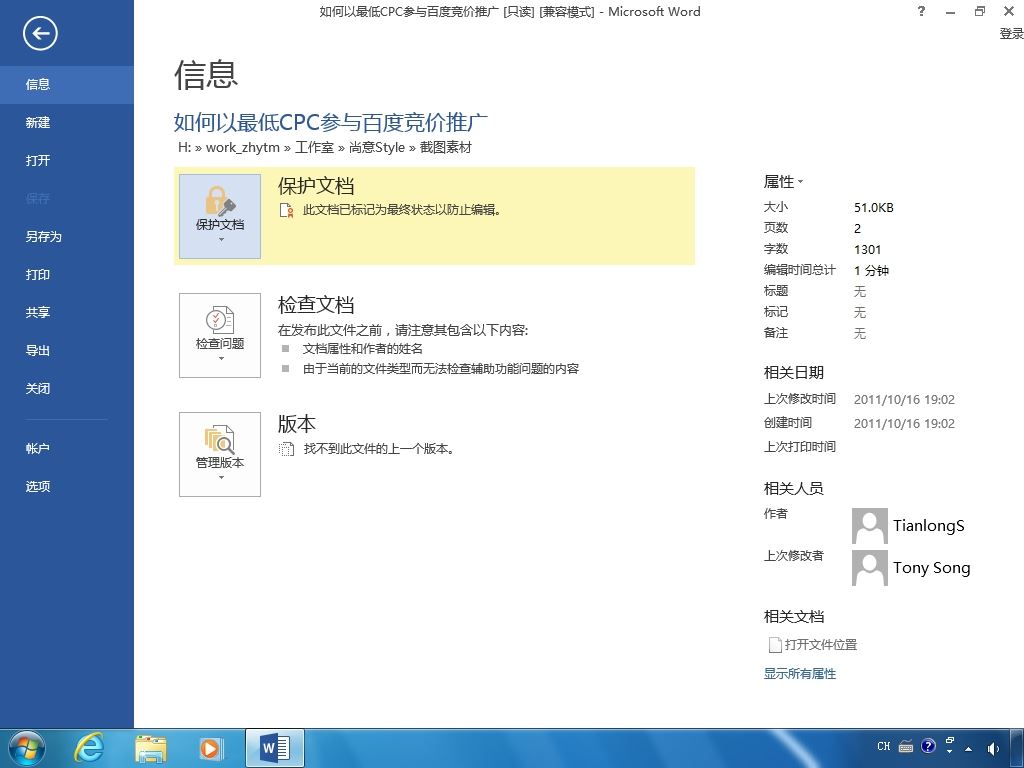Image resolution: width=1024 pixels, height=768 pixels.
Task: Click the keyboard icon in system tray
Action: pos(906,746)
